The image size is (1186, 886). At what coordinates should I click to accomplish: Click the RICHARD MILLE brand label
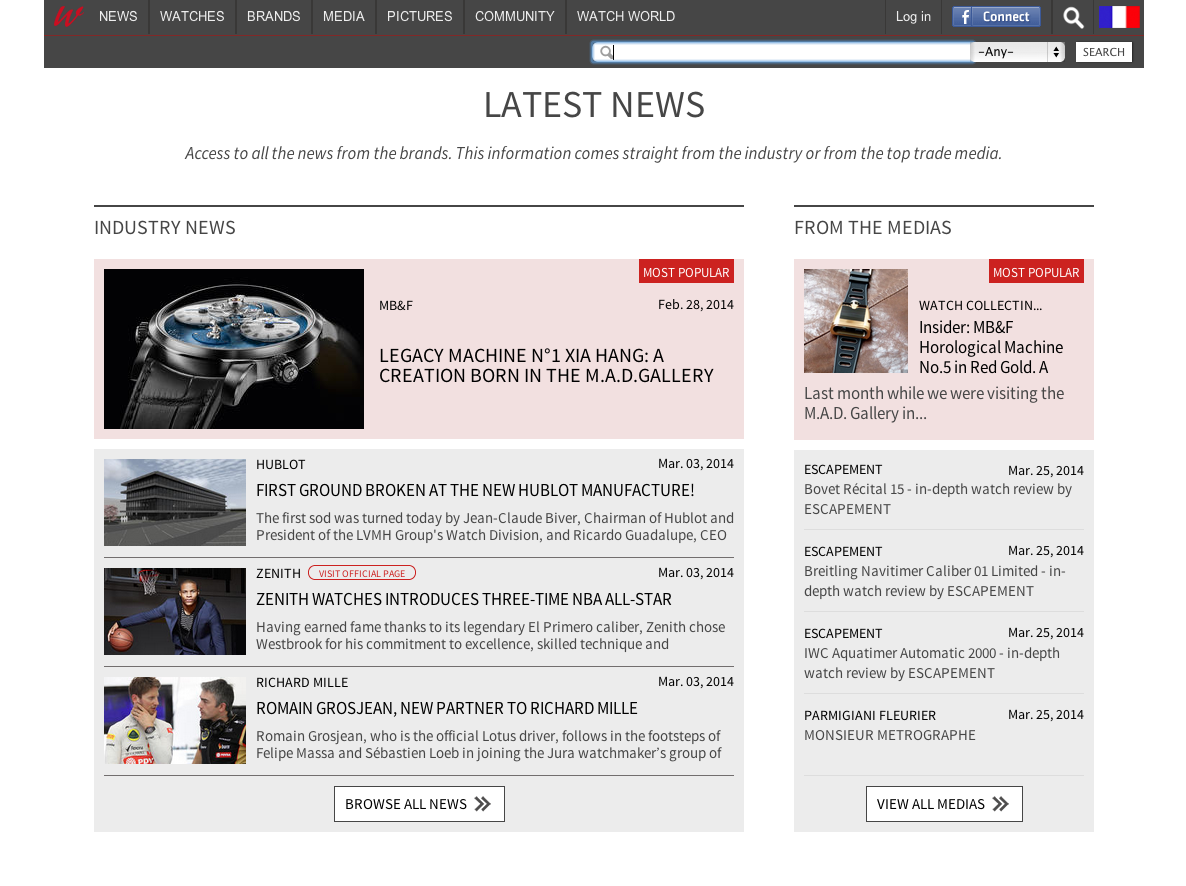click(x=303, y=682)
